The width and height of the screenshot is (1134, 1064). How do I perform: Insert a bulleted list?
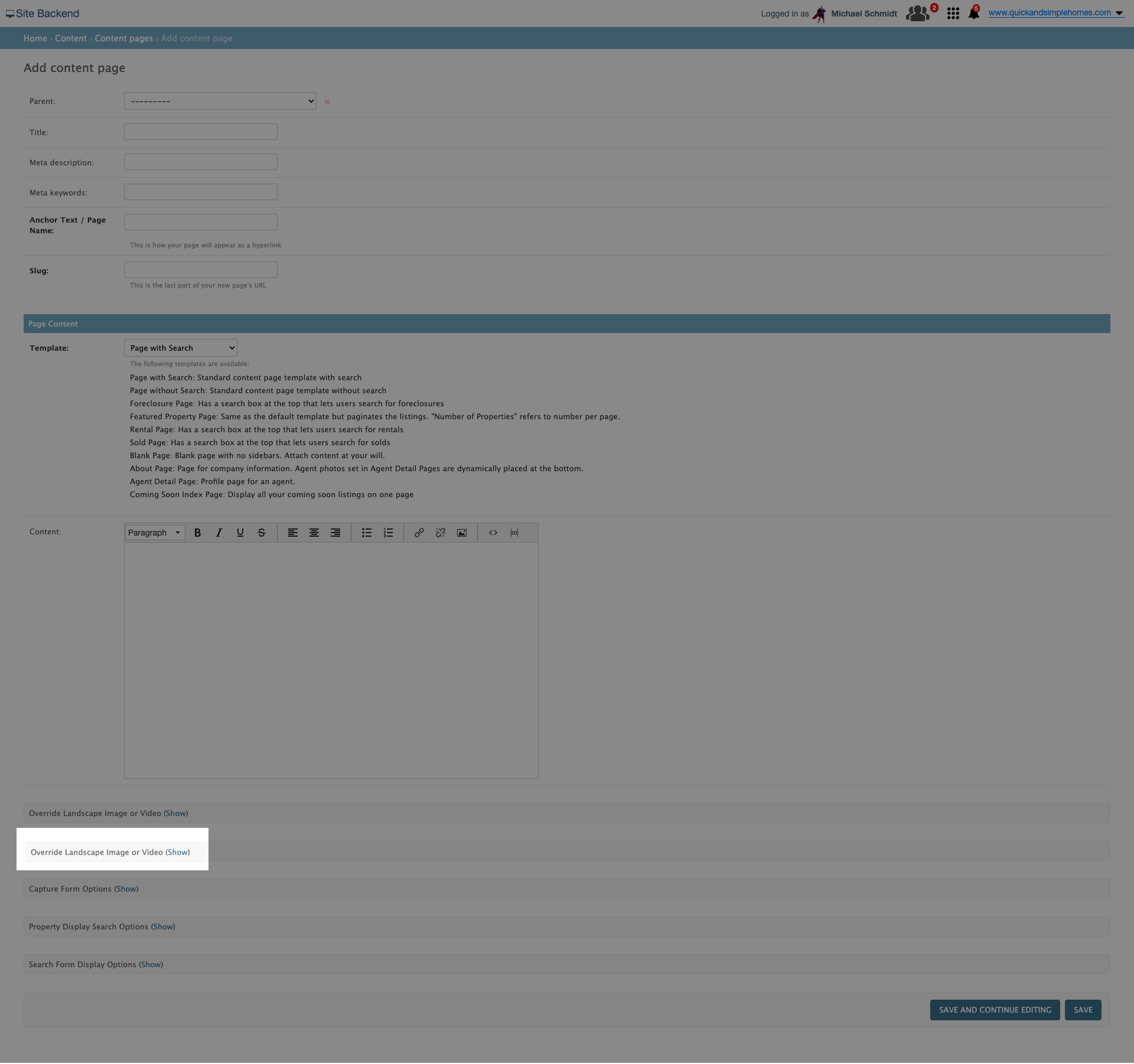tap(367, 533)
